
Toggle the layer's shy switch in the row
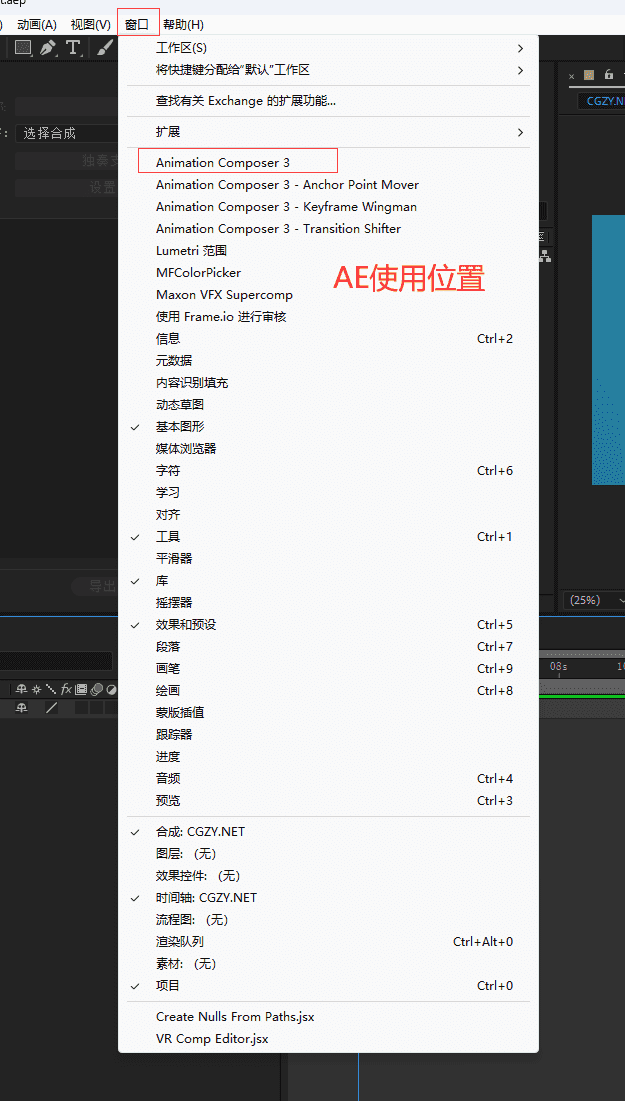[x=22, y=708]
